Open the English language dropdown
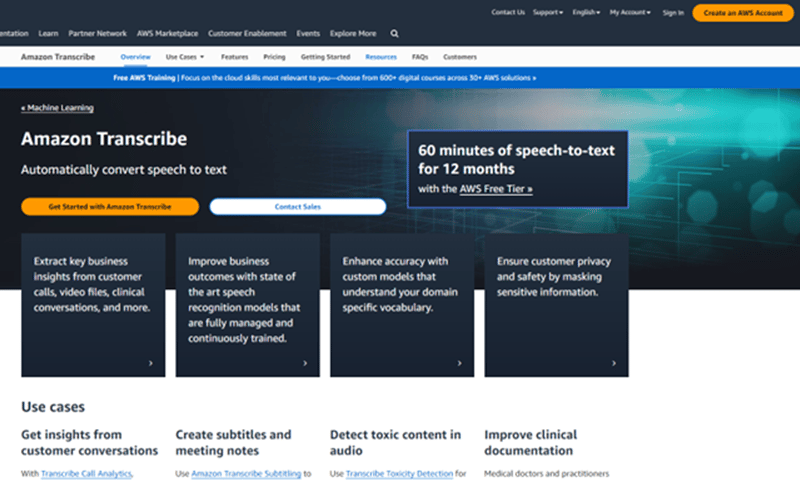Screen dimensions: 800x480 coord(586,12)
